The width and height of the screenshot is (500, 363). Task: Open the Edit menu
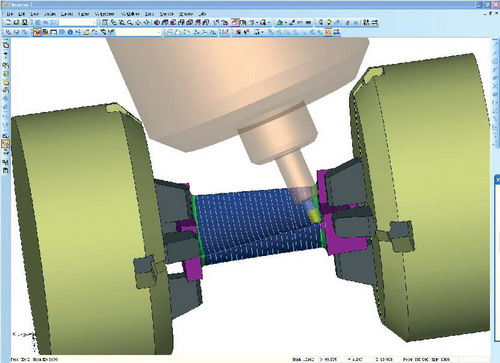coord(21,14)
